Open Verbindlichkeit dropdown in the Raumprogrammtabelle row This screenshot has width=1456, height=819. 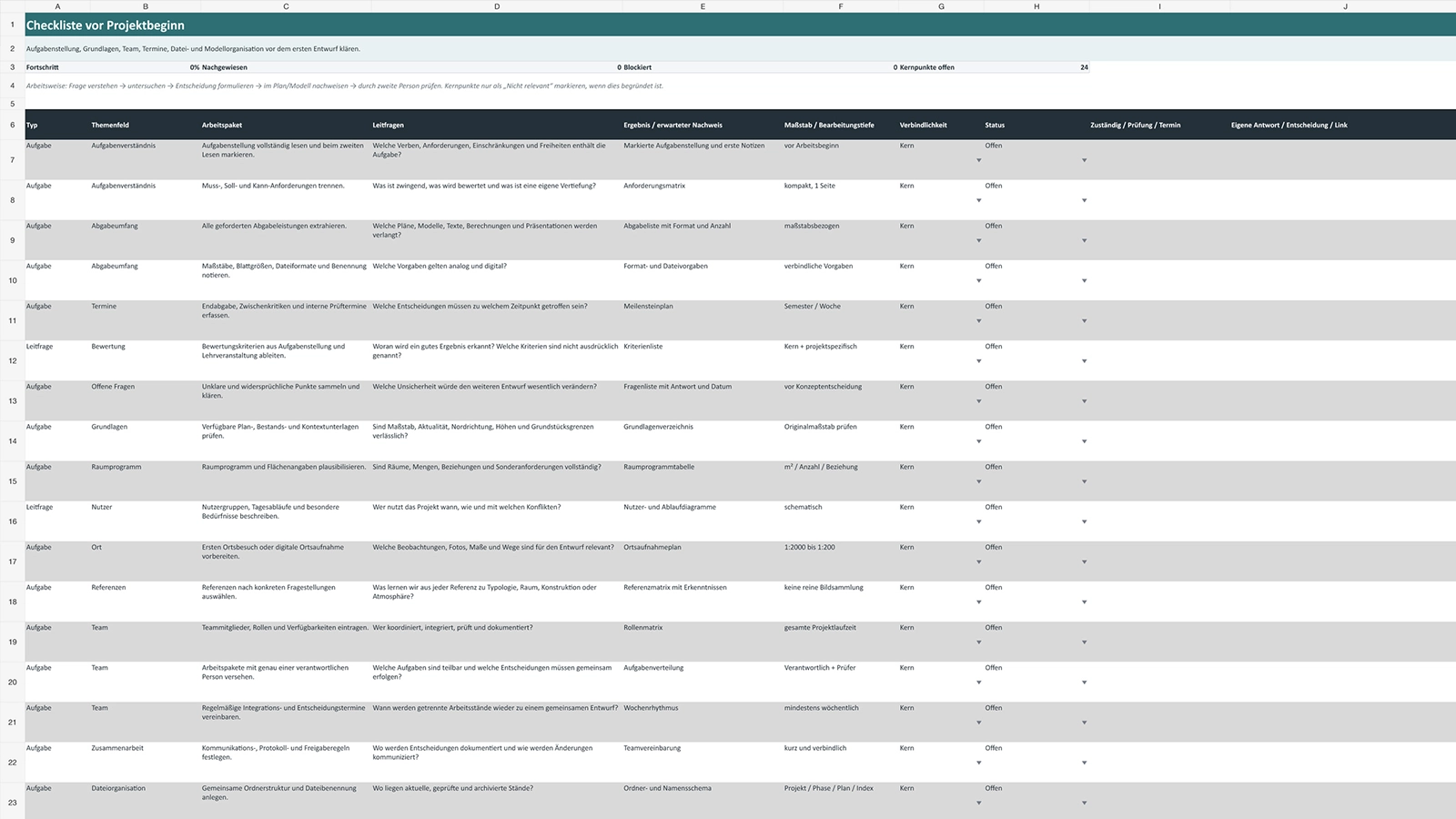point(979,481)
